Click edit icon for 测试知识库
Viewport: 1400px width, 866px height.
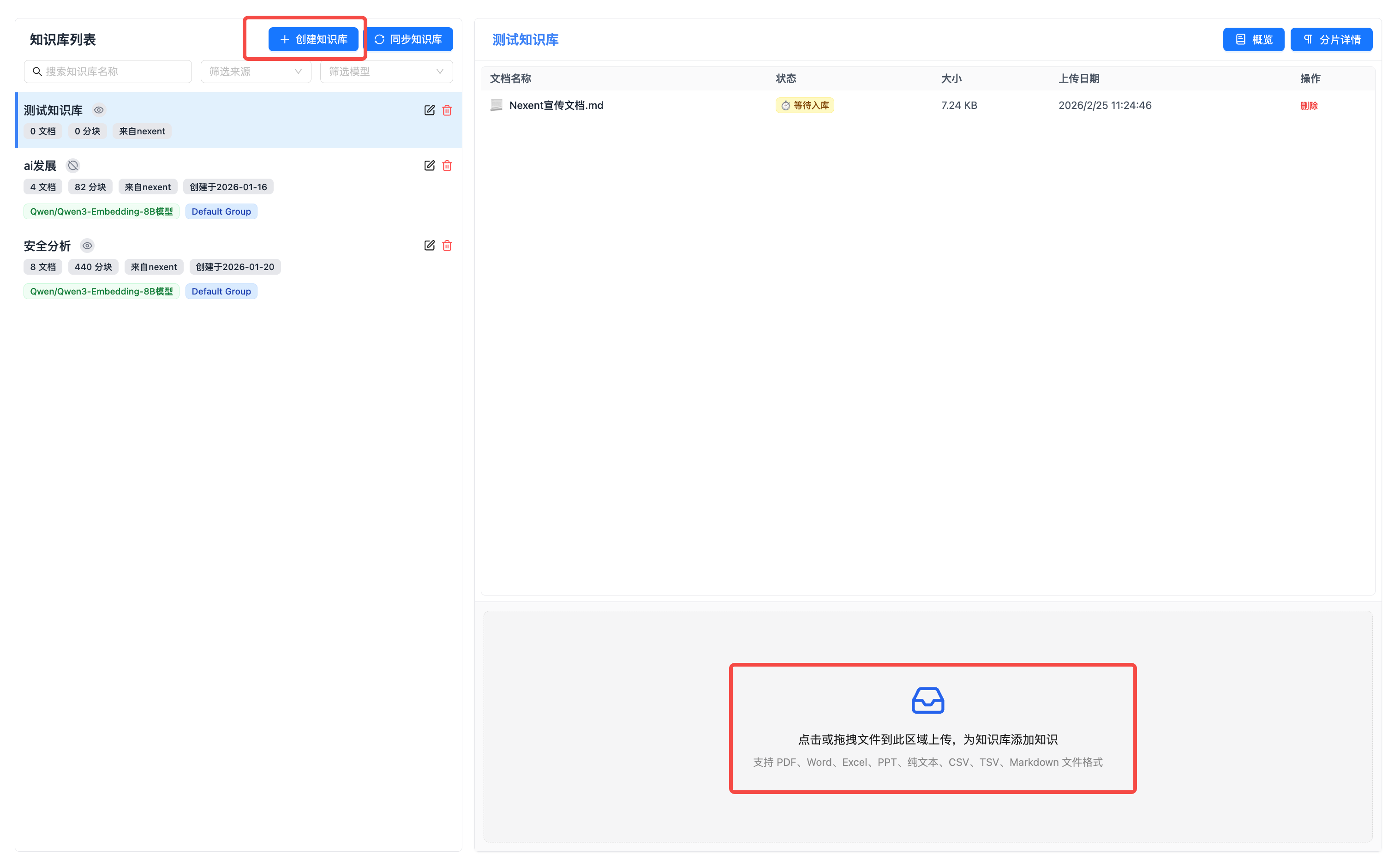tap(429, 110)
